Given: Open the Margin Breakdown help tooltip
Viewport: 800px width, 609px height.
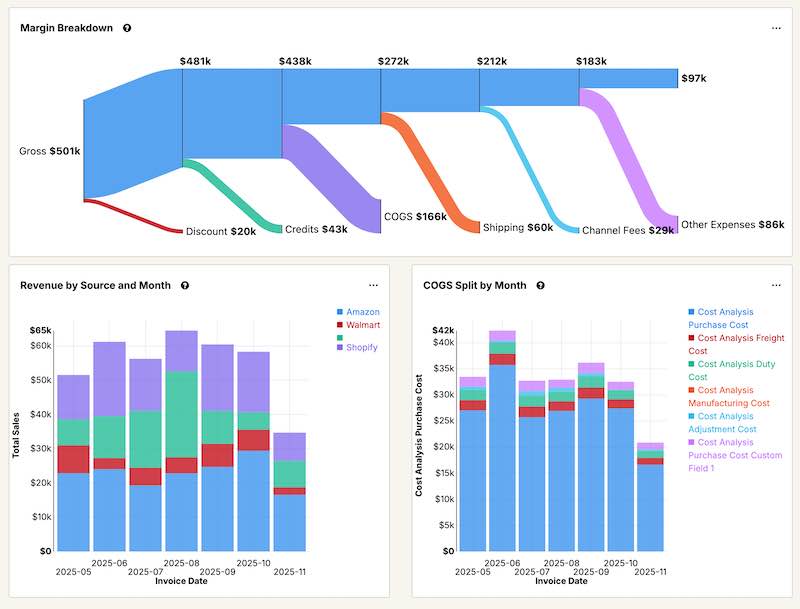Looking at the screenshot, I should 128,28.
